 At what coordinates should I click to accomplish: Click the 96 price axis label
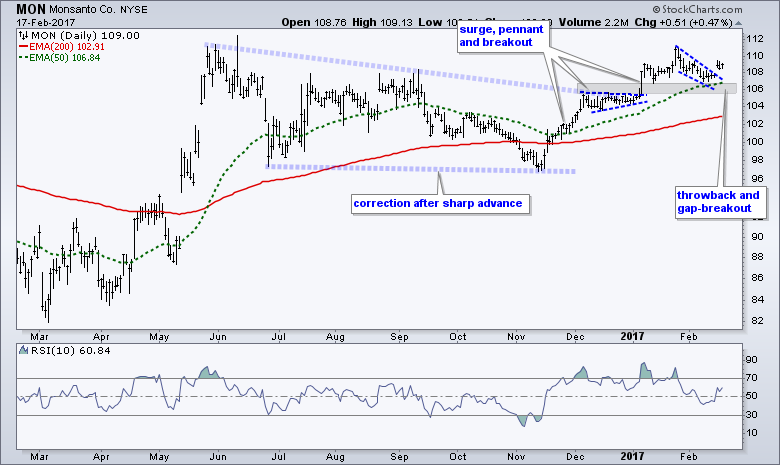(x=757, y=179)
